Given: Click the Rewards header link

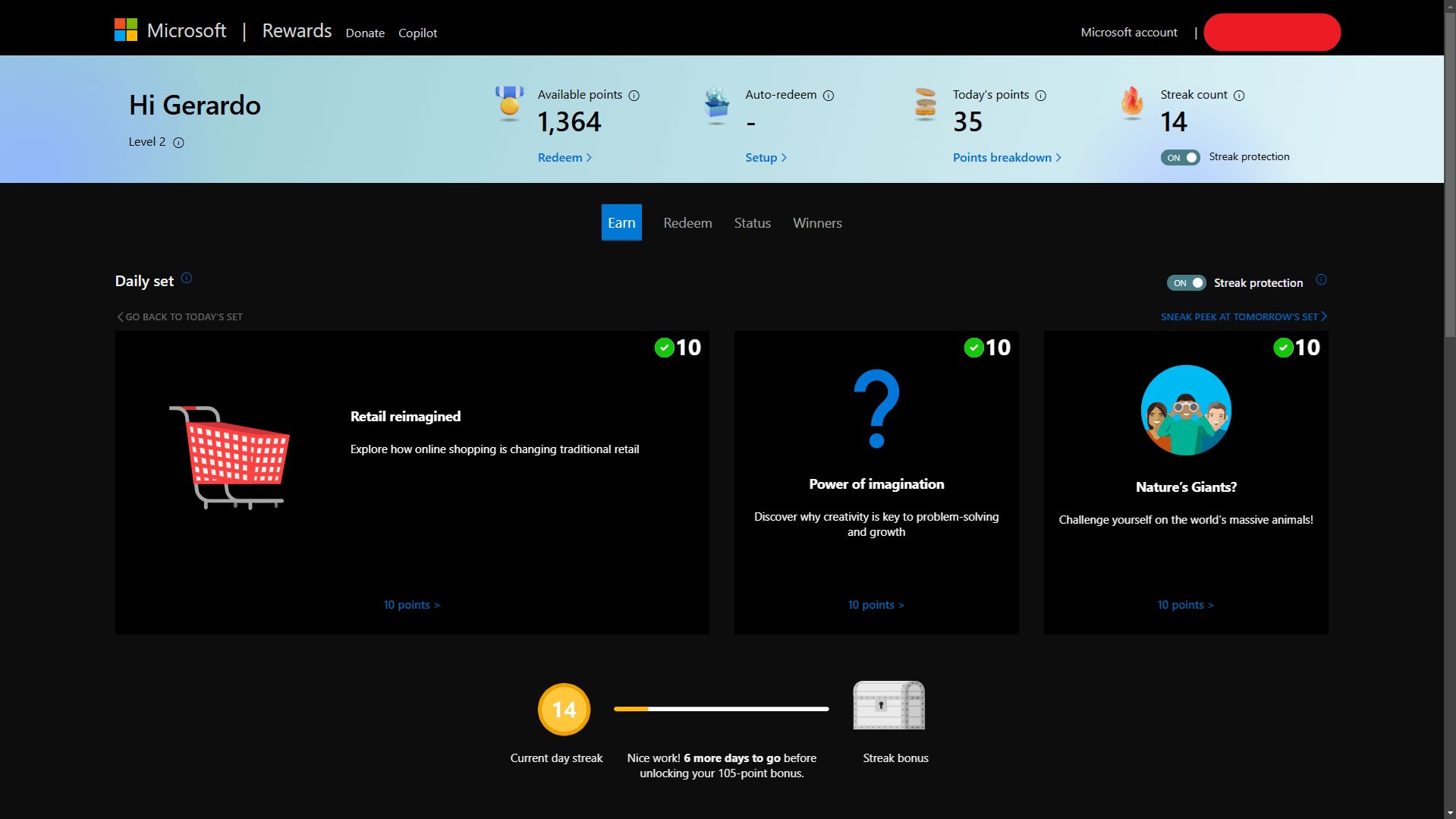Looking at the screenshot, I should (297, 31).
